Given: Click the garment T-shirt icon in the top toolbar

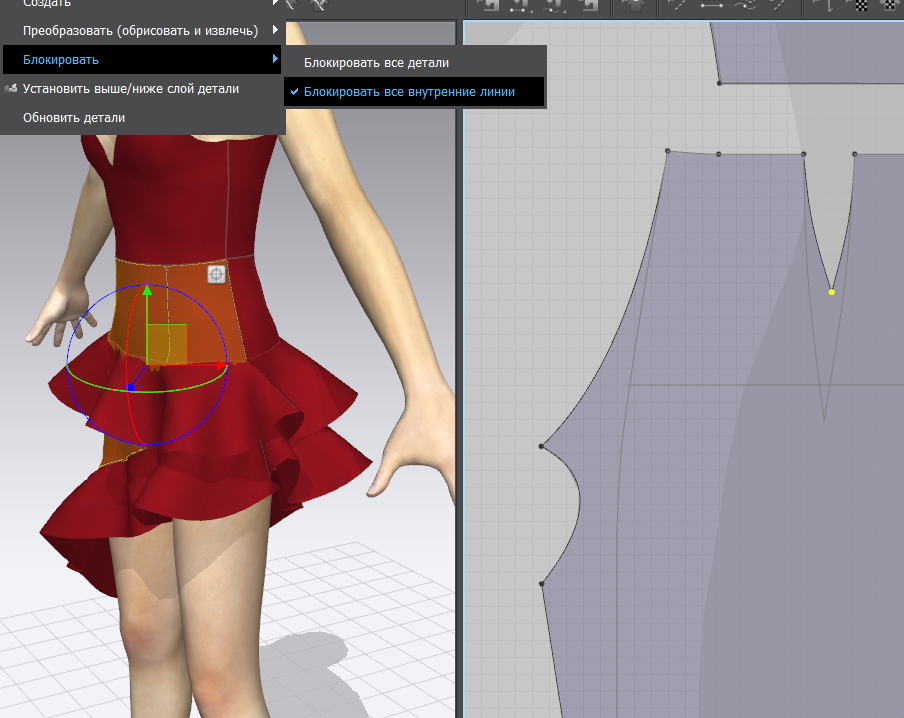Looking at the screenshot, I should pos(634,5).
